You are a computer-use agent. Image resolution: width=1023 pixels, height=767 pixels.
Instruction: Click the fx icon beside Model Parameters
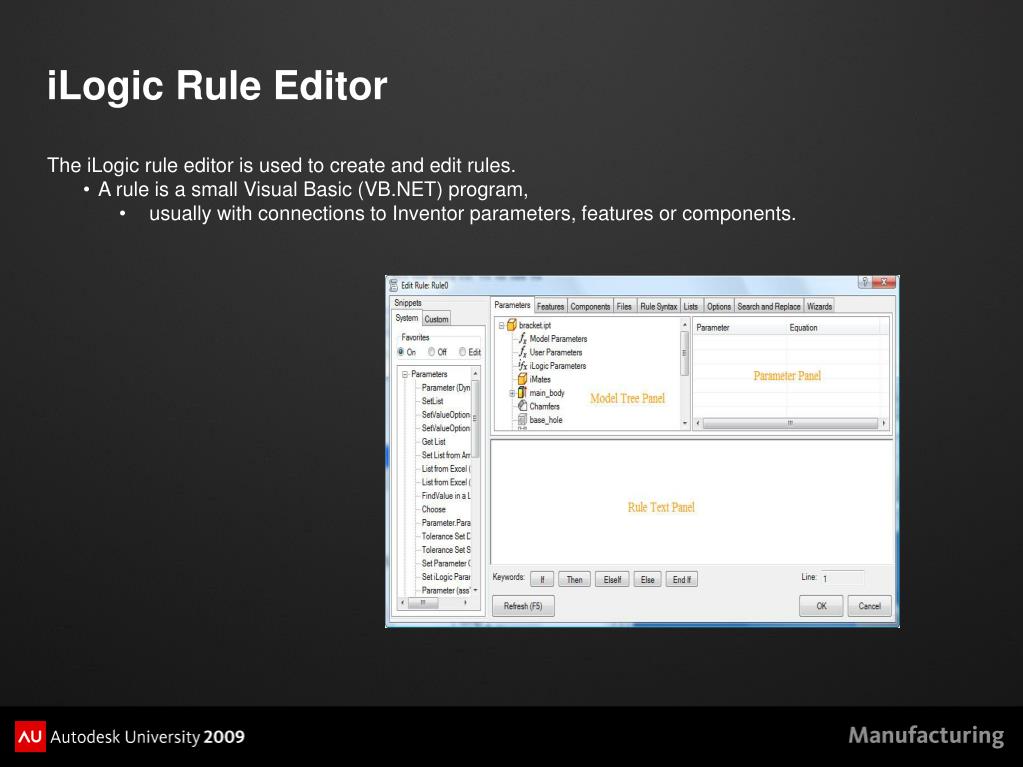pos(523,338)
